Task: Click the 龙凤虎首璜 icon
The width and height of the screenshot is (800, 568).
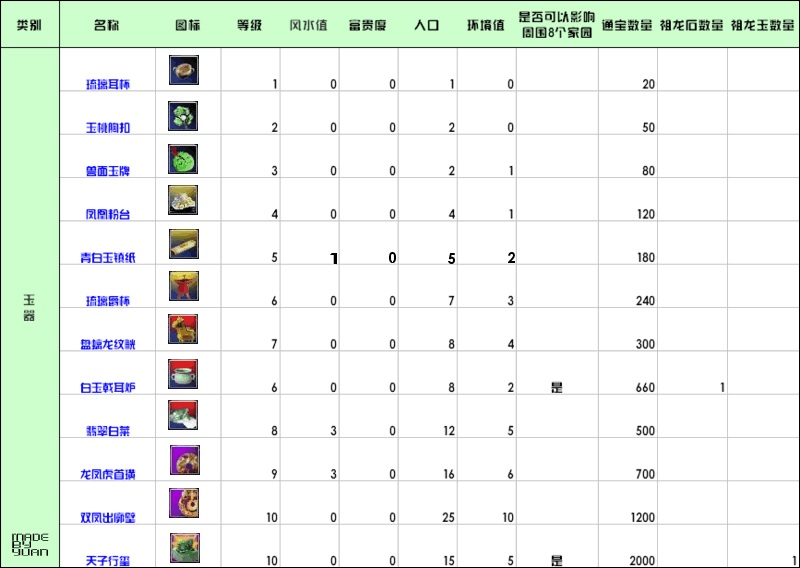Action: tap(185, 460)
